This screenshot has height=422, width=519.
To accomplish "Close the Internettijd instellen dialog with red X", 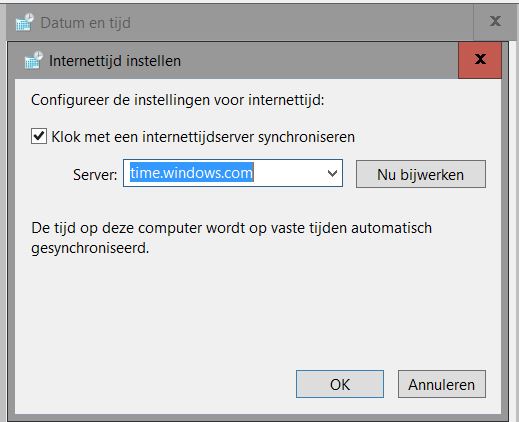I will 480,60.
